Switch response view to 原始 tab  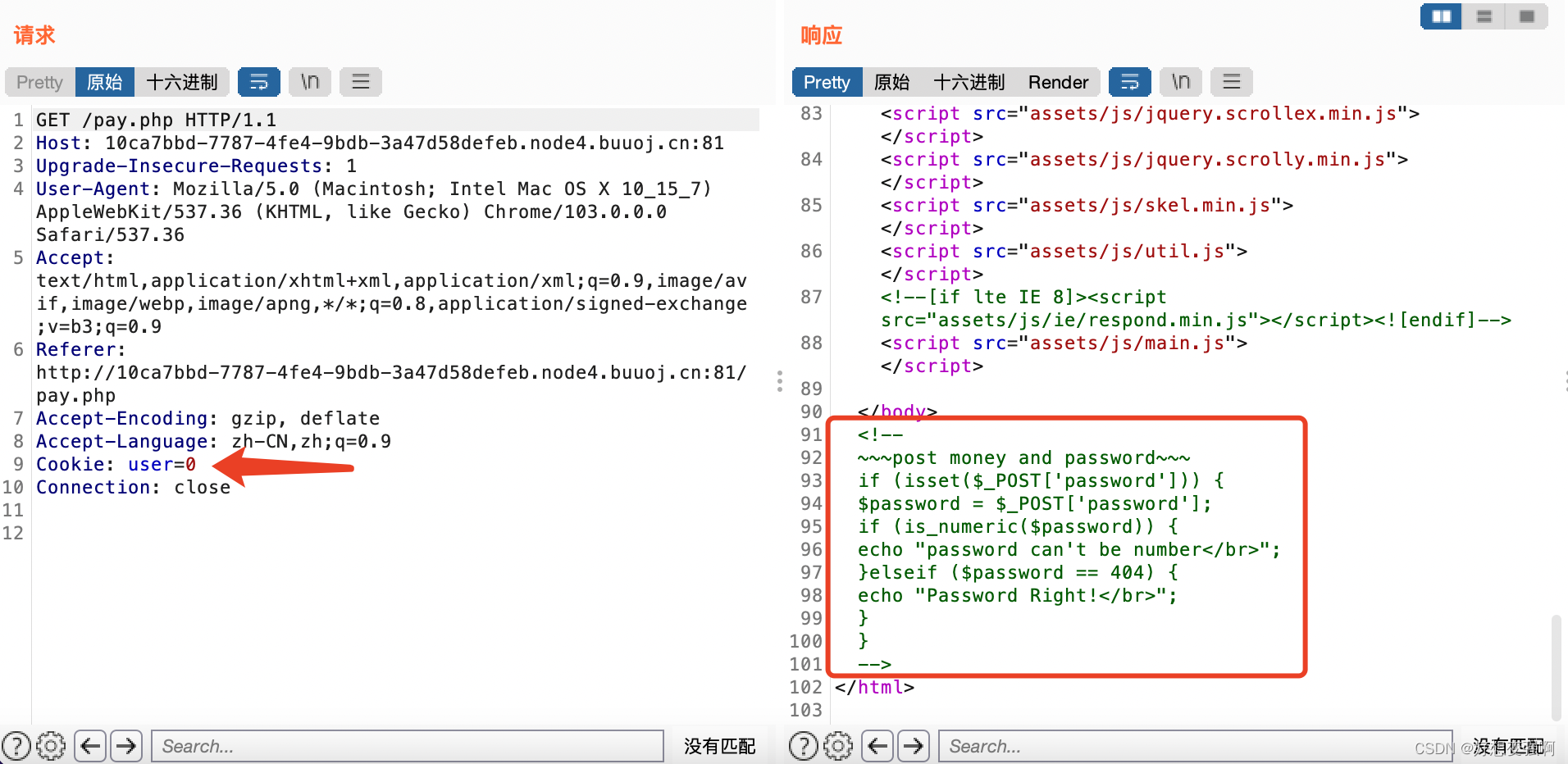(x=892, y=82)
